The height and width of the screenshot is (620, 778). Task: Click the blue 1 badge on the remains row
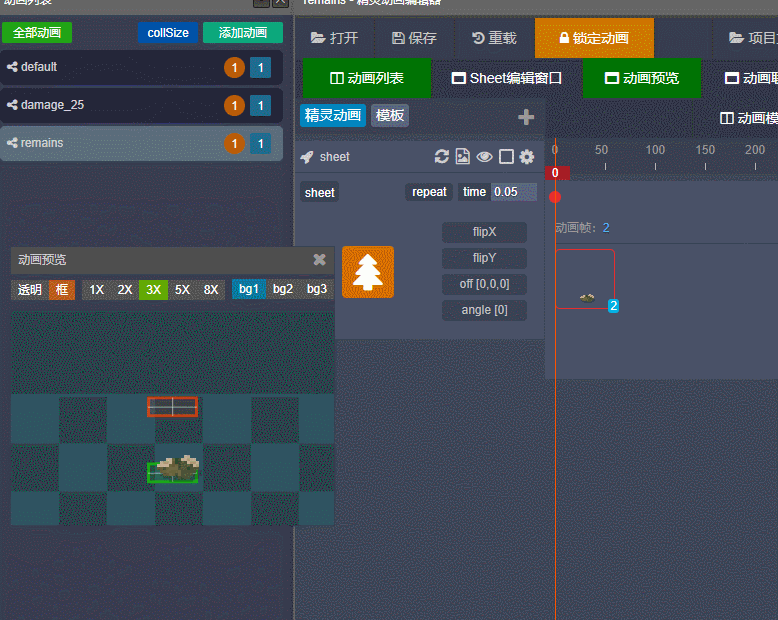pos(260,143)
